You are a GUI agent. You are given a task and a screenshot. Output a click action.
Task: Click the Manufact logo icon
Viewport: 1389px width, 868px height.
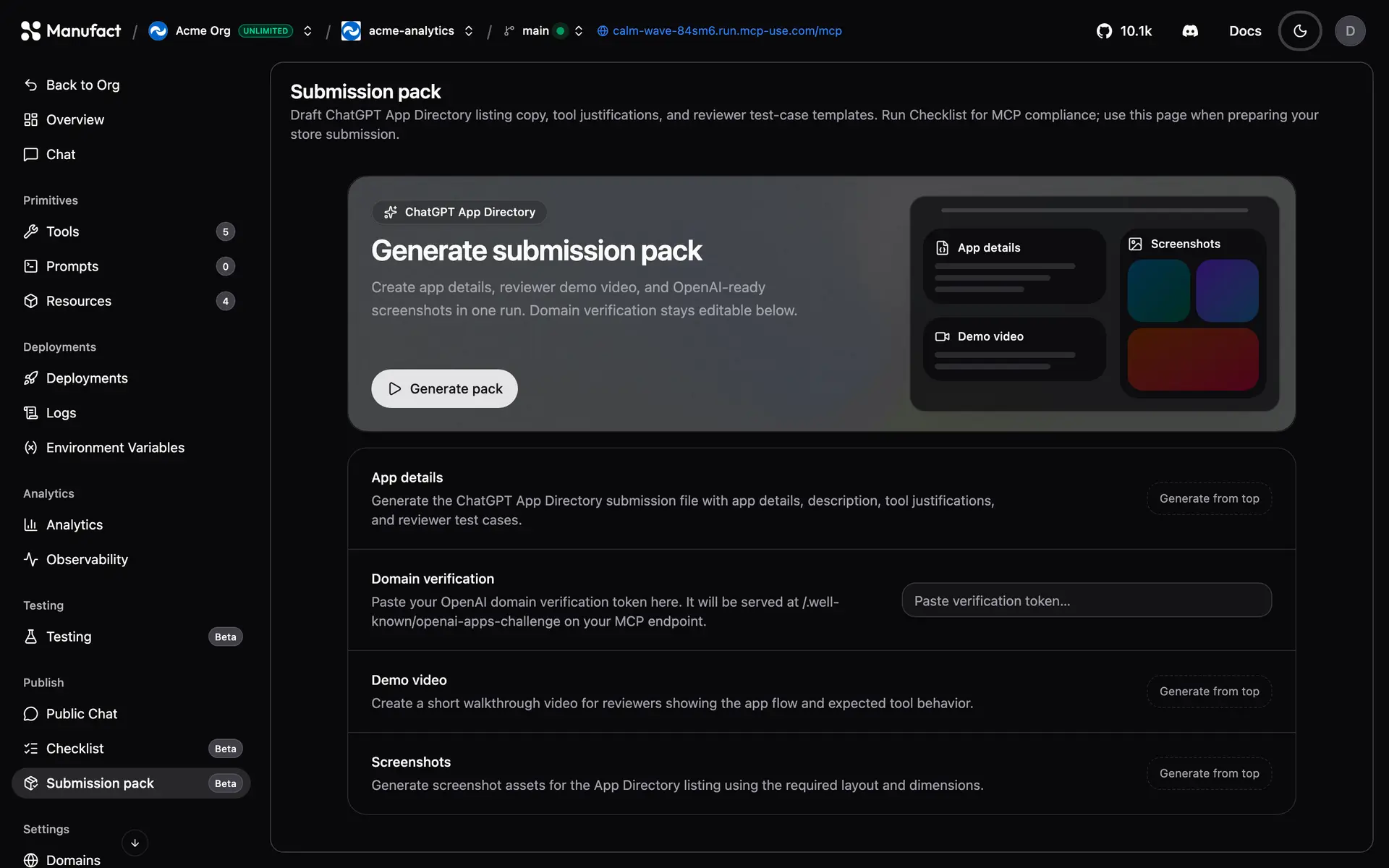30,30
